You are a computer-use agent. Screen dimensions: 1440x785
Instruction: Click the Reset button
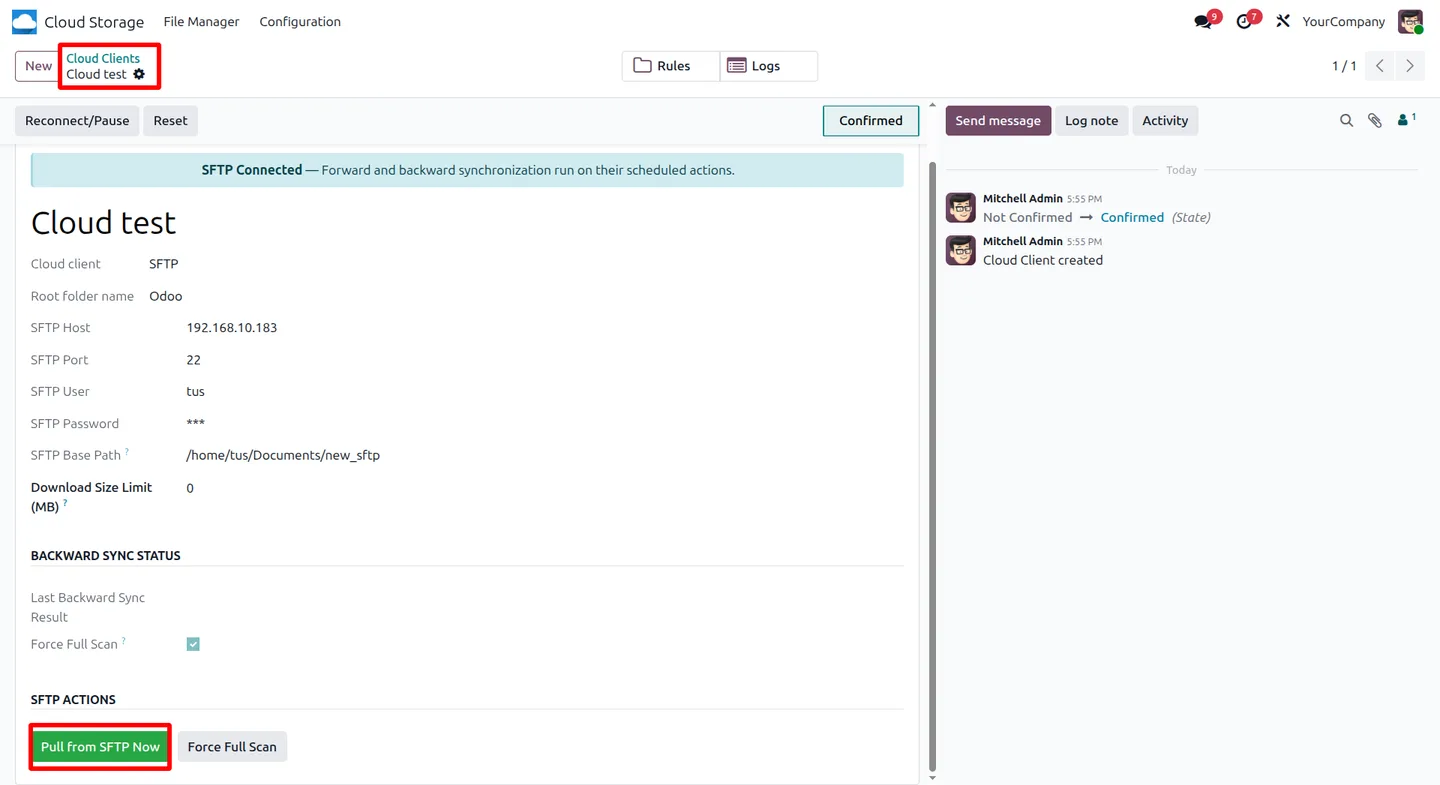(170, 121)
